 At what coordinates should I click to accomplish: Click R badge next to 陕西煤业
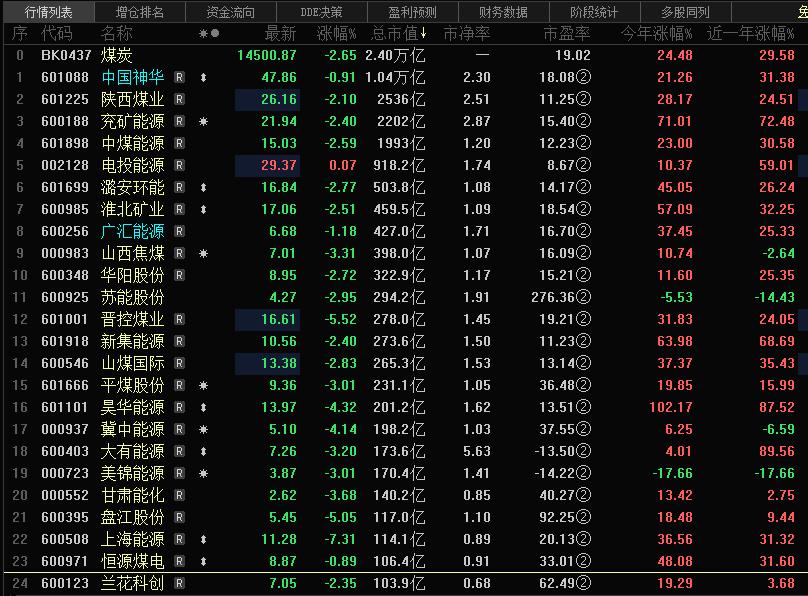coord(179,99)
